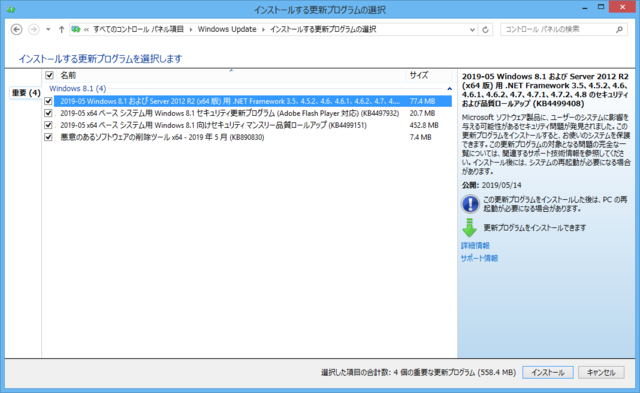640x393 pixels.
Task: Click the search magnifier icon
Action: coord(619,29)
